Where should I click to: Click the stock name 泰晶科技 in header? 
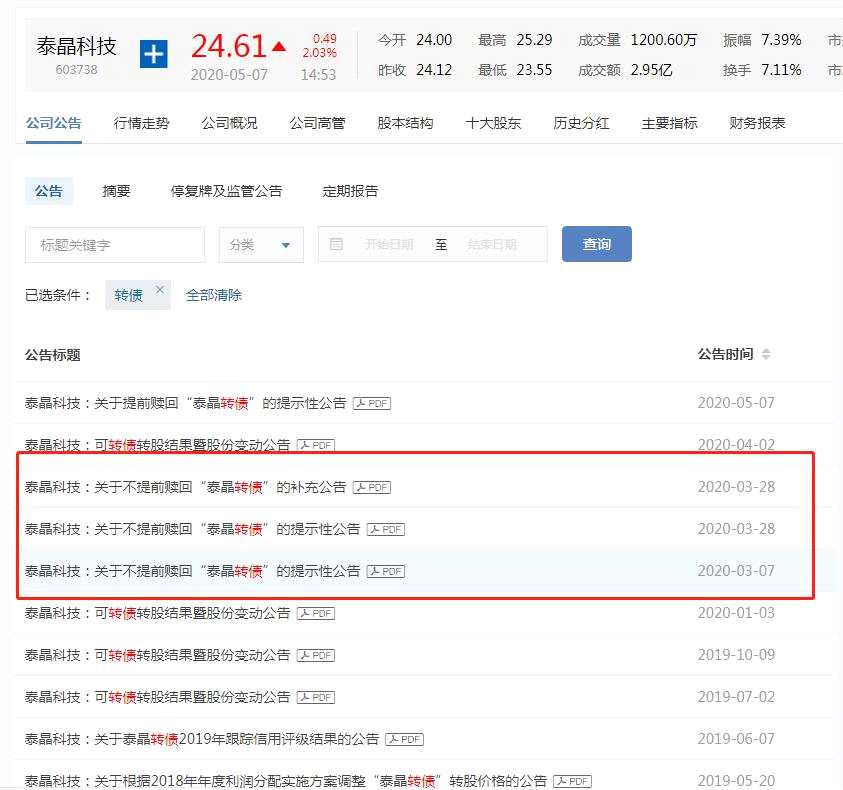tap(76, 47)
